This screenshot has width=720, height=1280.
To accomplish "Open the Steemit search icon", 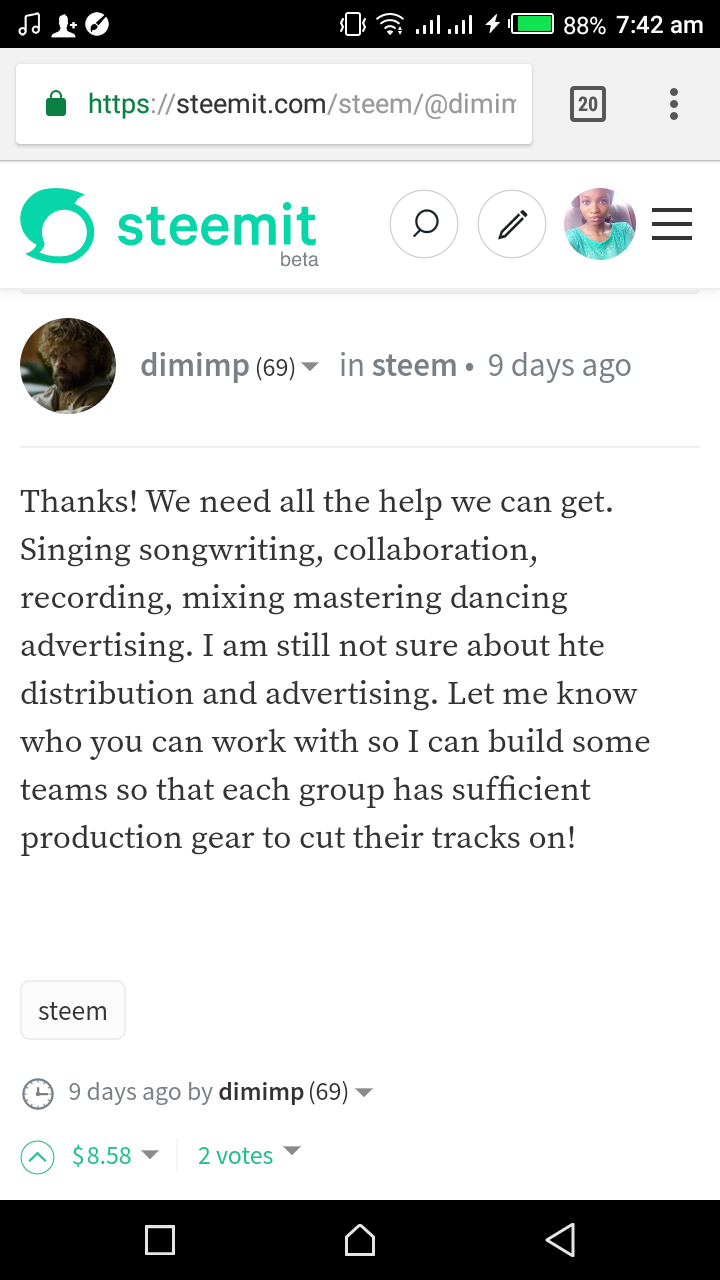I will 424,224.
